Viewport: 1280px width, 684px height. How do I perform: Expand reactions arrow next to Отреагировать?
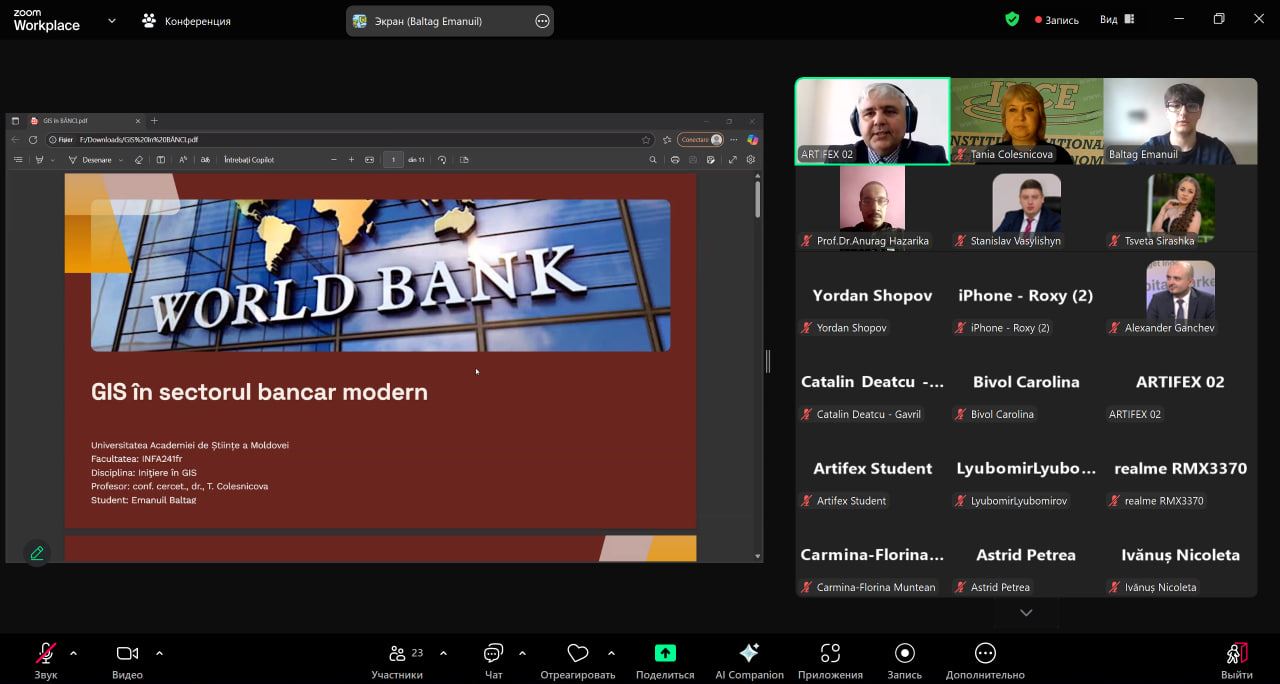point(611,653)
